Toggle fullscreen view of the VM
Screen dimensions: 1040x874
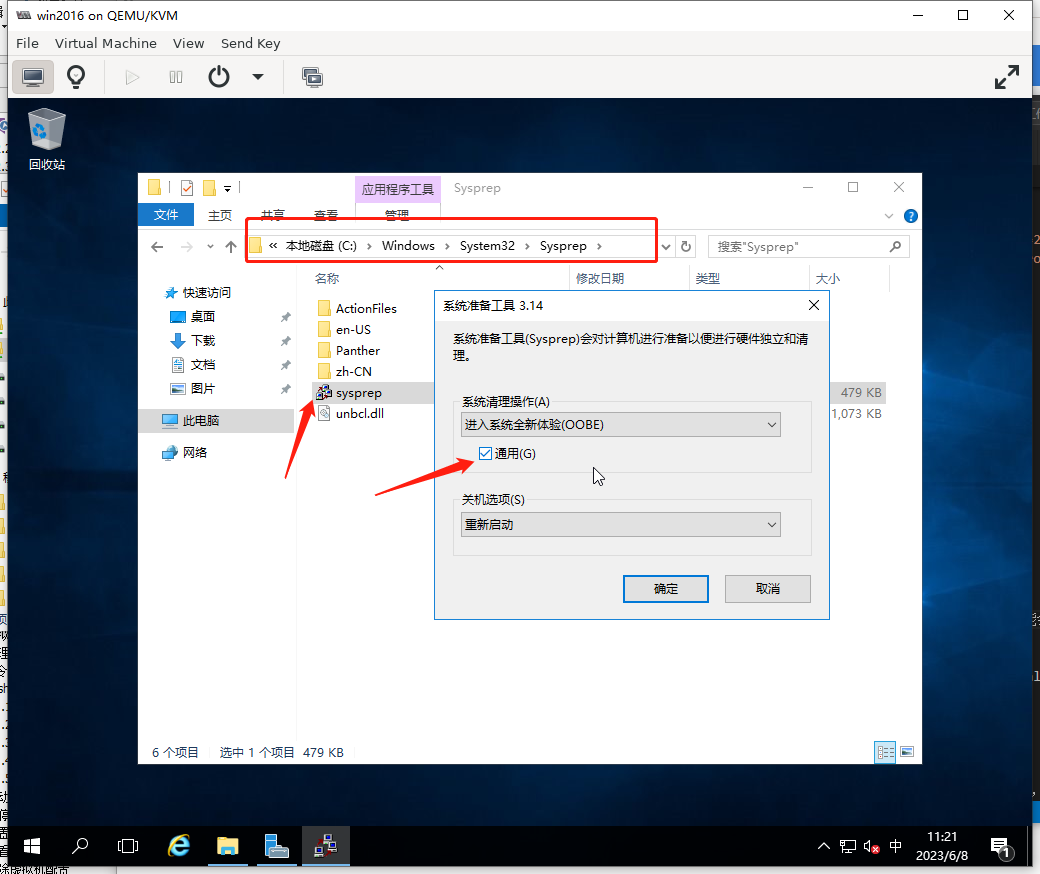click(x=1006, y=77)
